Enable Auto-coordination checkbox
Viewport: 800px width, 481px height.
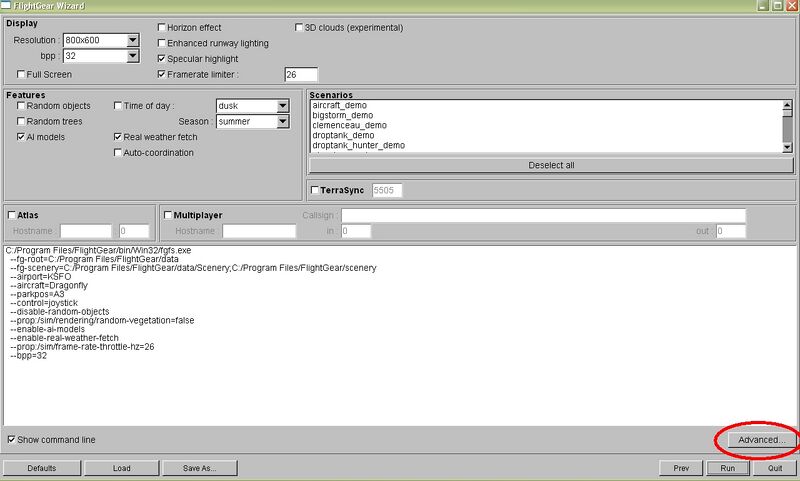click(118, 152)
